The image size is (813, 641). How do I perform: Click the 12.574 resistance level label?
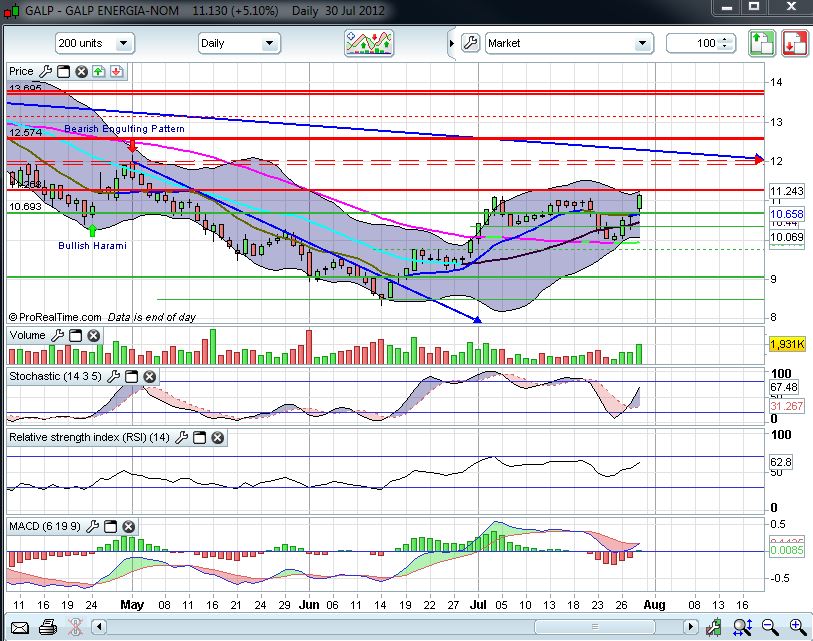click(x=25, y=133)
